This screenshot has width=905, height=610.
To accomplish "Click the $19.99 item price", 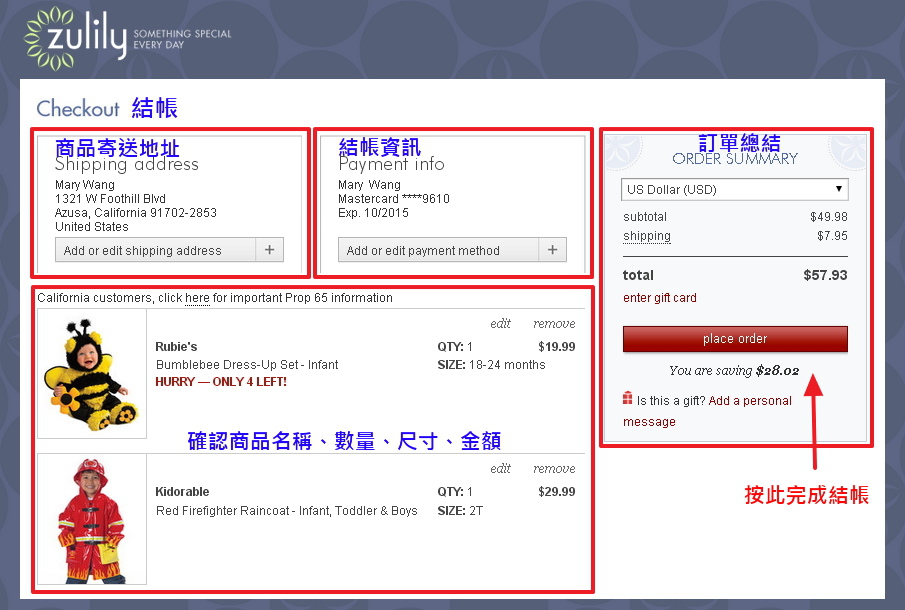I will pyautogui.click(x=556, y=347).
